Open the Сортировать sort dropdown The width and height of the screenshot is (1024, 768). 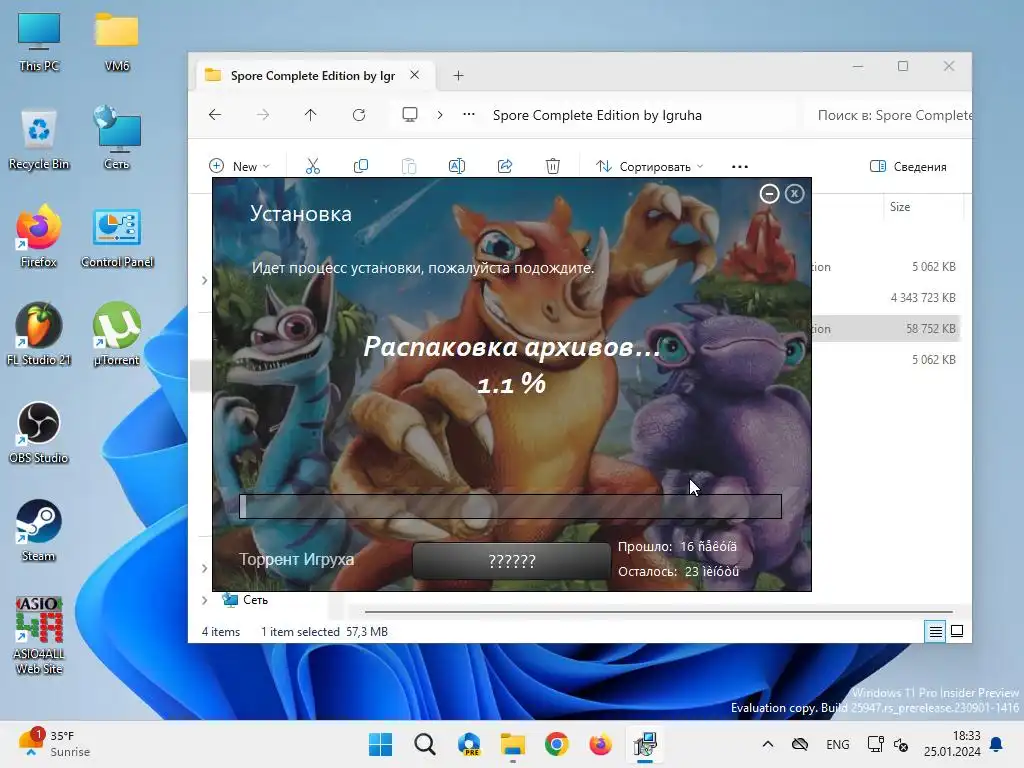pyautogui.click(x=650, y=167)
